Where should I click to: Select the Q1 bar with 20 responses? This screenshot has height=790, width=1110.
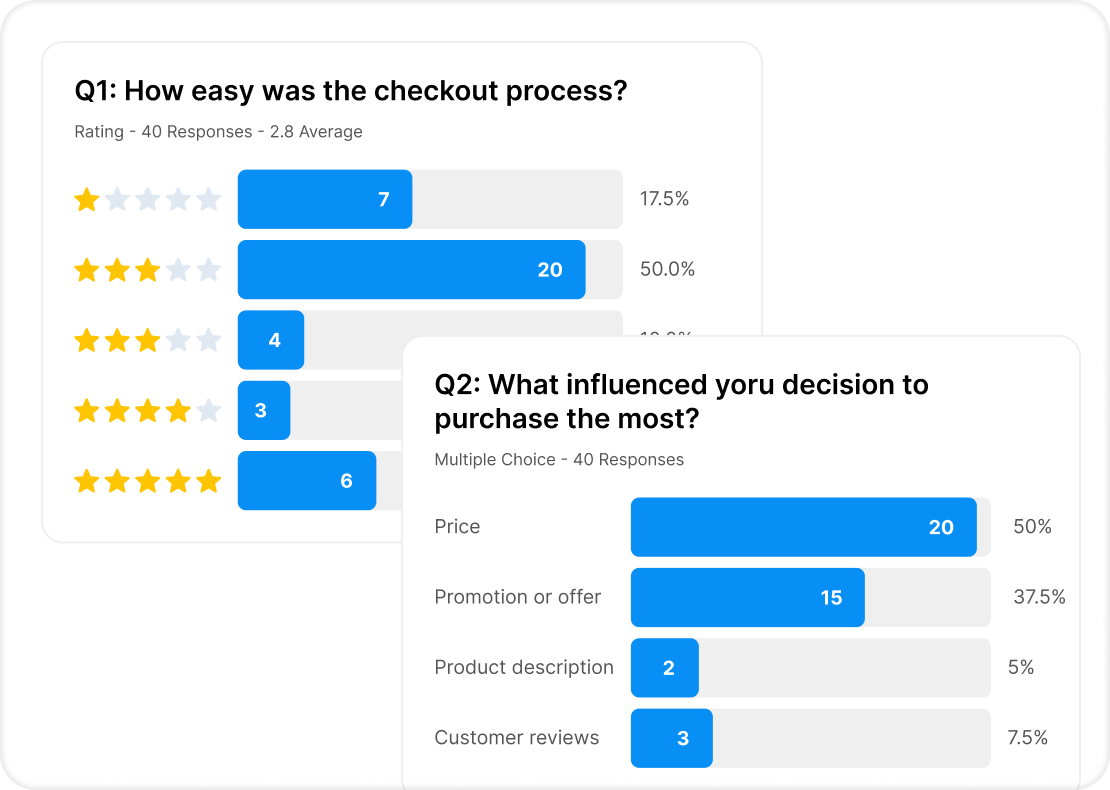[411, 269]
